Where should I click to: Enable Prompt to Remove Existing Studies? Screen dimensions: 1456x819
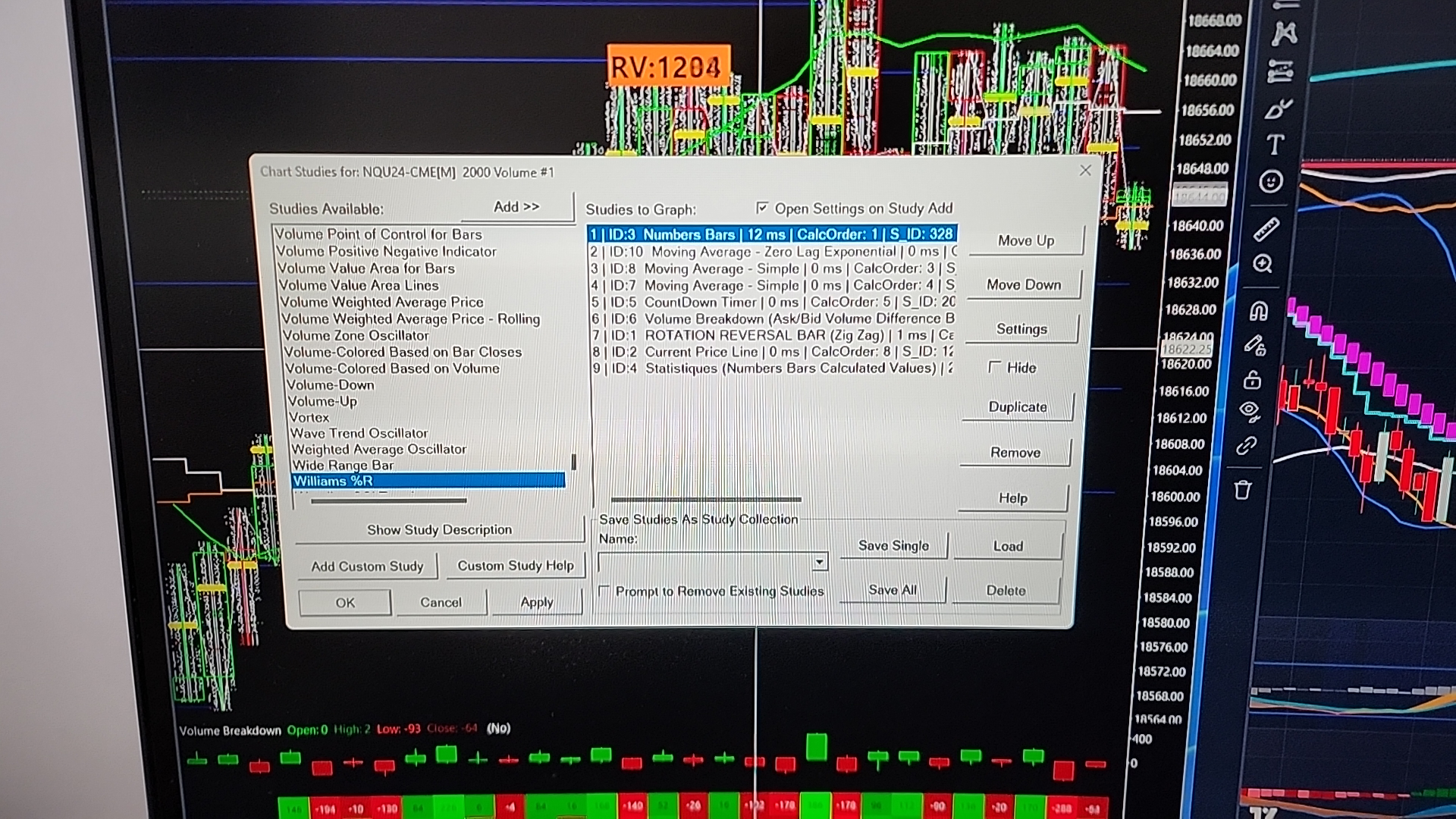(x=604, y=591)
